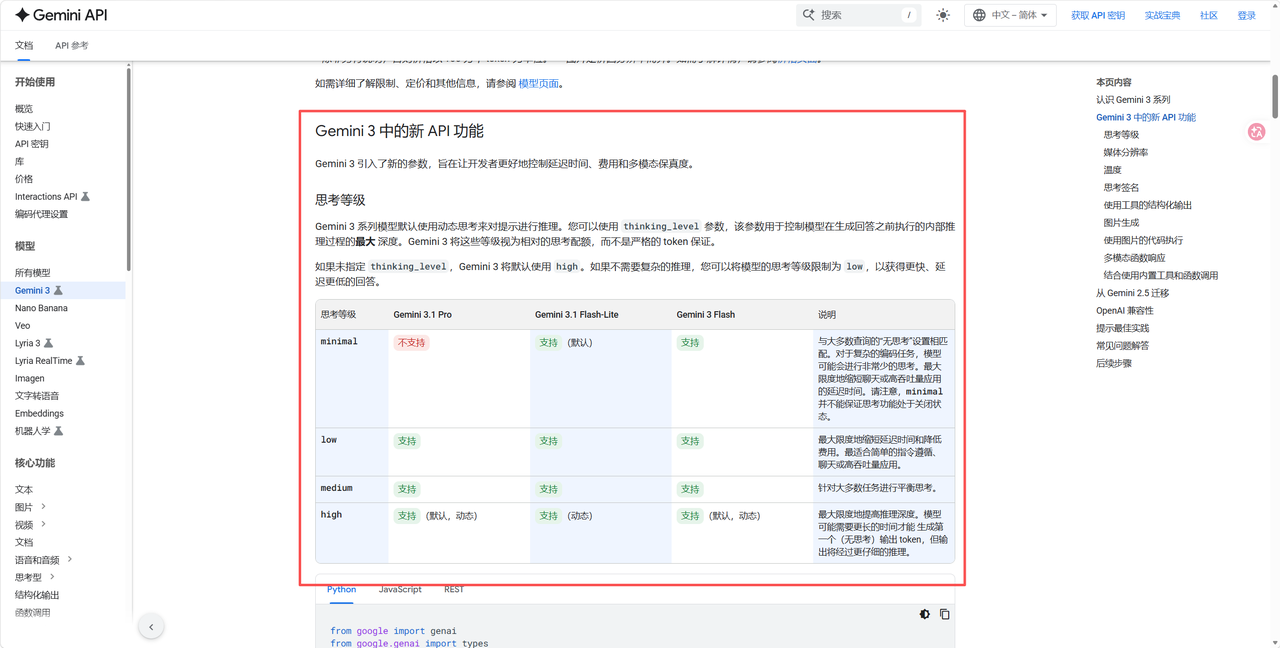
Task: Jump to 媒体分辨率 in page outline
Action: coord(1126,152)
